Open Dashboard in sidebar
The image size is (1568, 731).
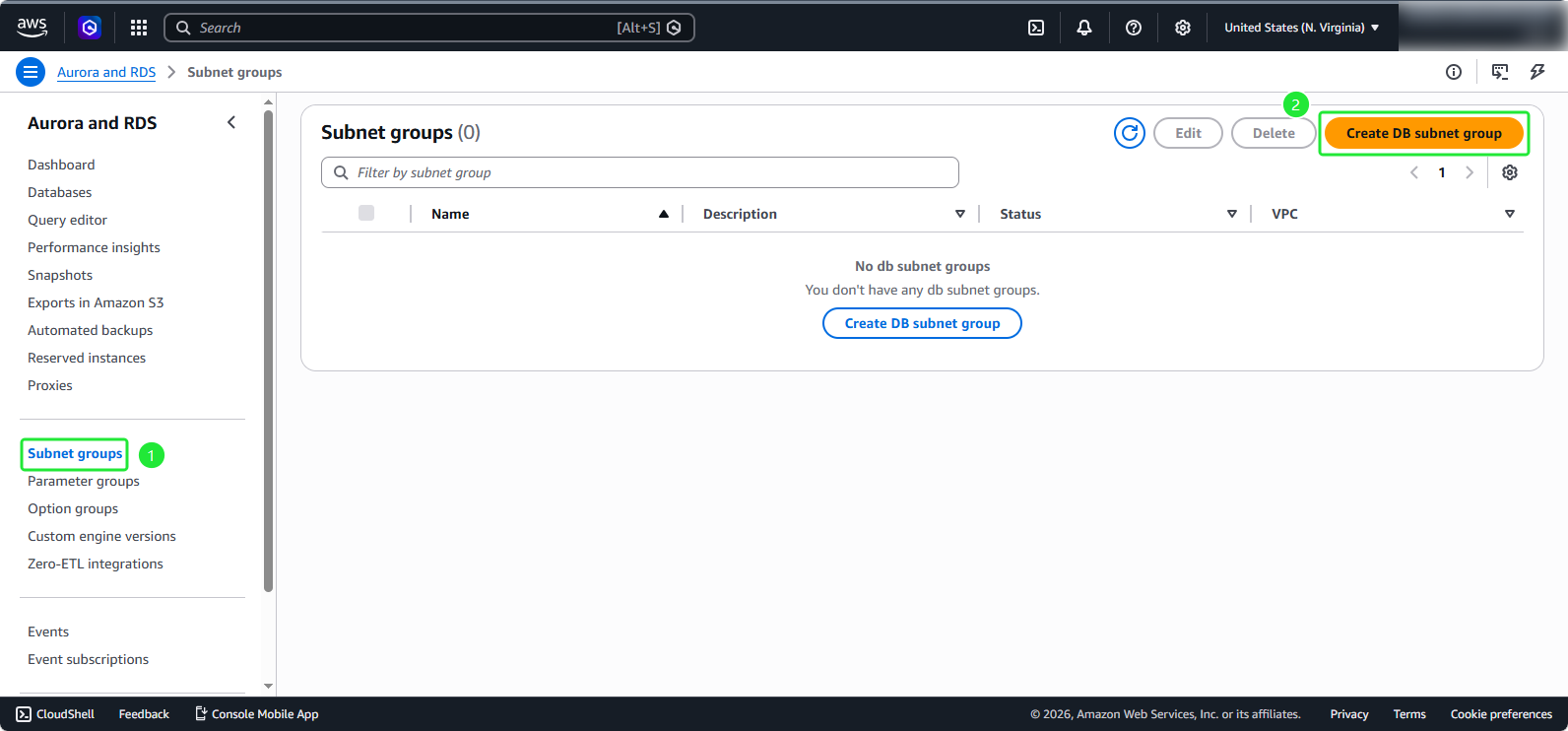click(x=61, y=165)
